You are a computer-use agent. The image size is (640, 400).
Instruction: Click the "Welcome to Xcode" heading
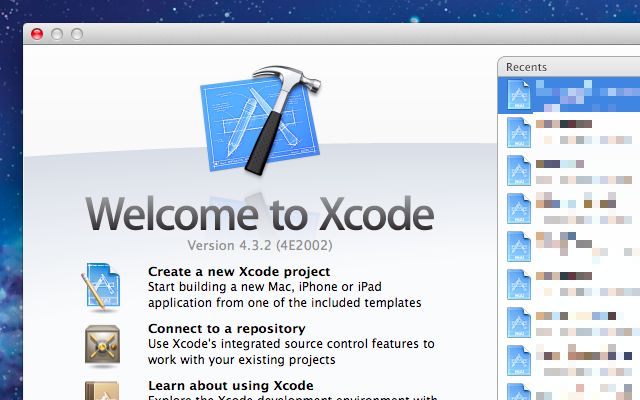(x=260, y=214)
